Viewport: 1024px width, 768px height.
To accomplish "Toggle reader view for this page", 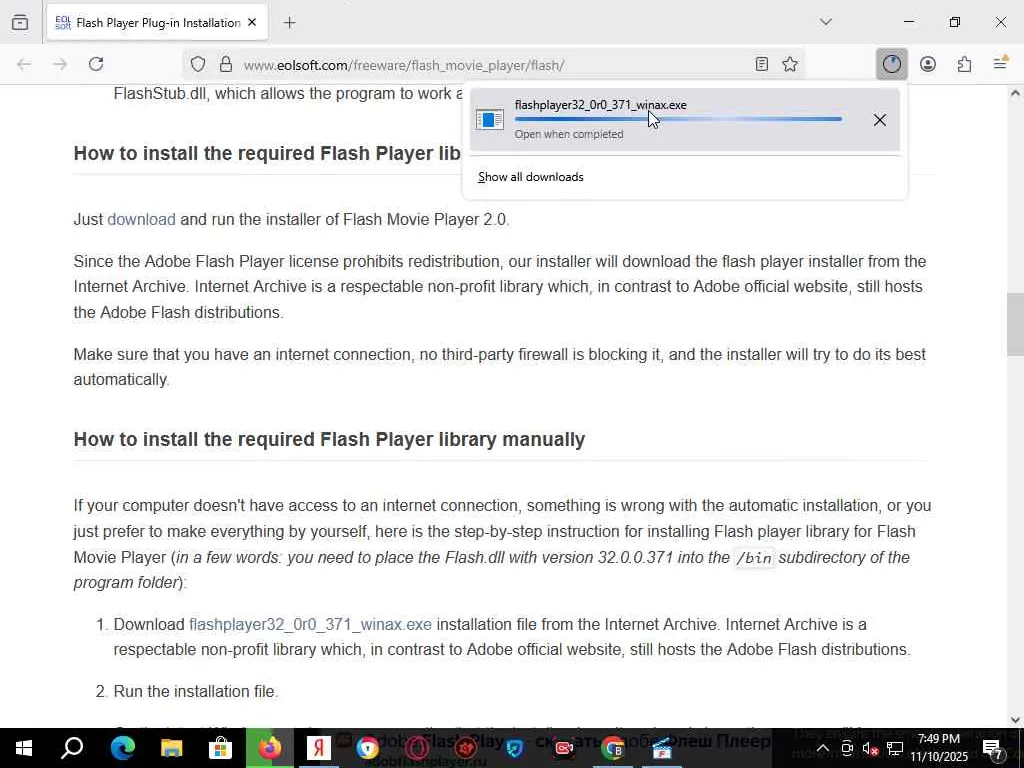I will pyautogui.click(x=761, y=64).
